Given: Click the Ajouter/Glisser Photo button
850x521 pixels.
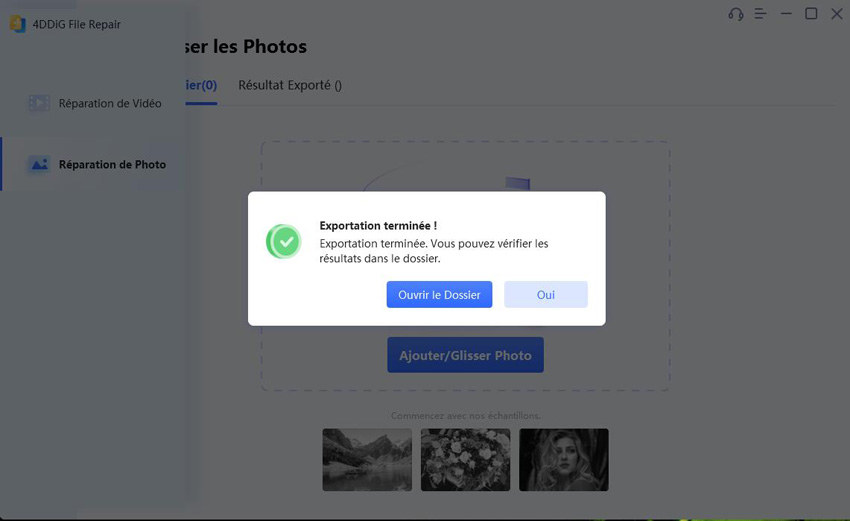Looking at the screenshot, I should pos(465,355).
